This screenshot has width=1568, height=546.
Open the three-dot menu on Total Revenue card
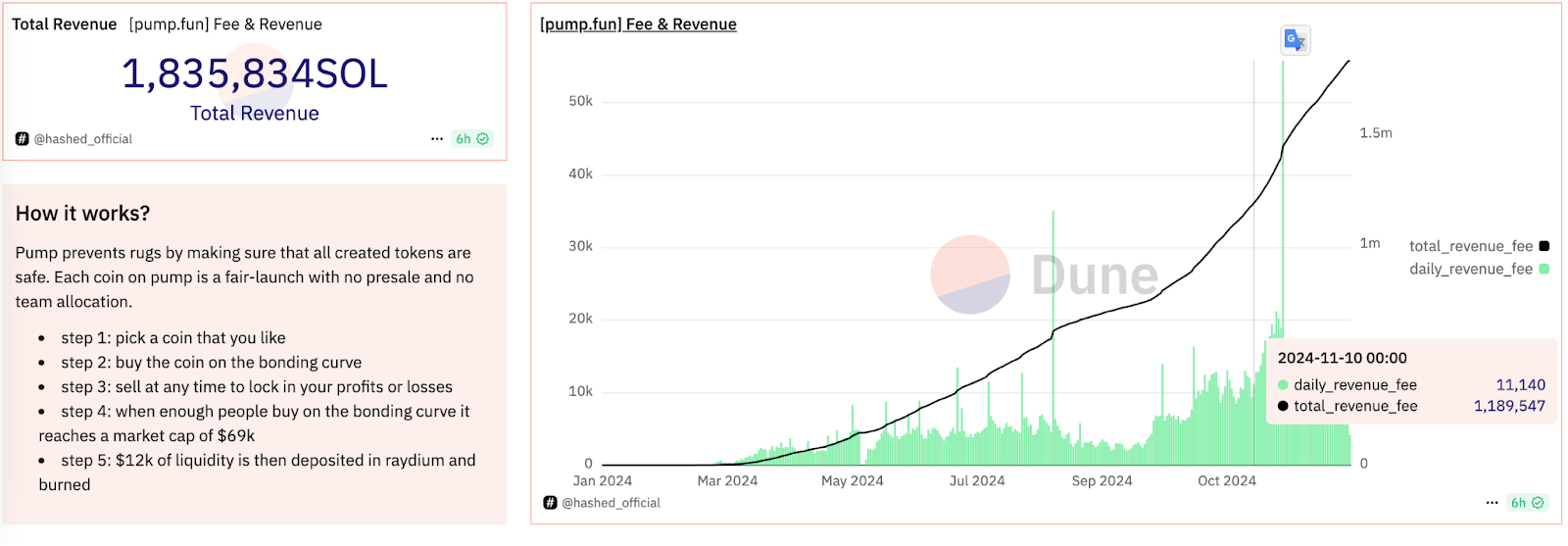(x=437, y=139)
